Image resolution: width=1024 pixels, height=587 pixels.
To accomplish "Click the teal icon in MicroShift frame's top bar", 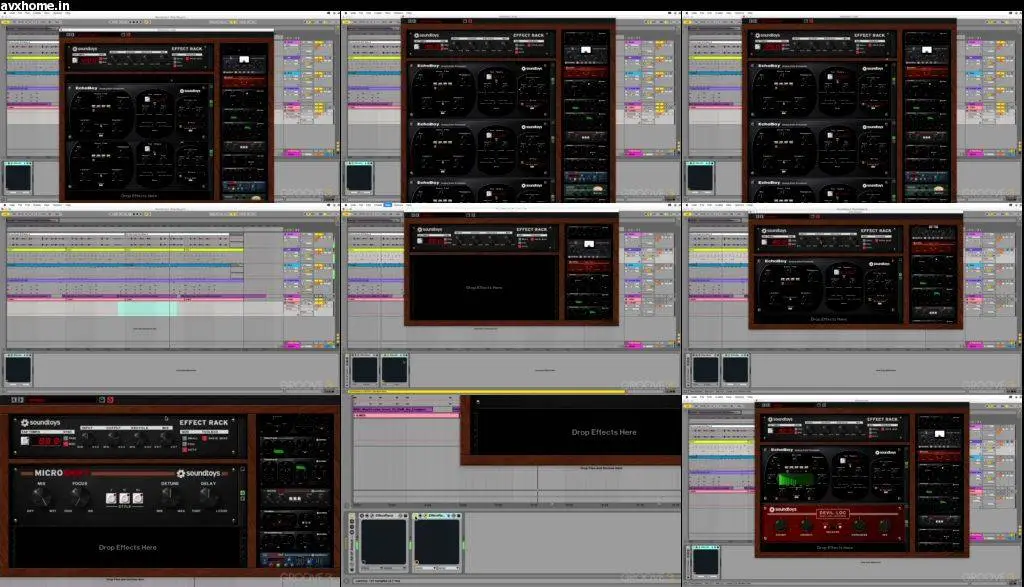I will [102, 400].
